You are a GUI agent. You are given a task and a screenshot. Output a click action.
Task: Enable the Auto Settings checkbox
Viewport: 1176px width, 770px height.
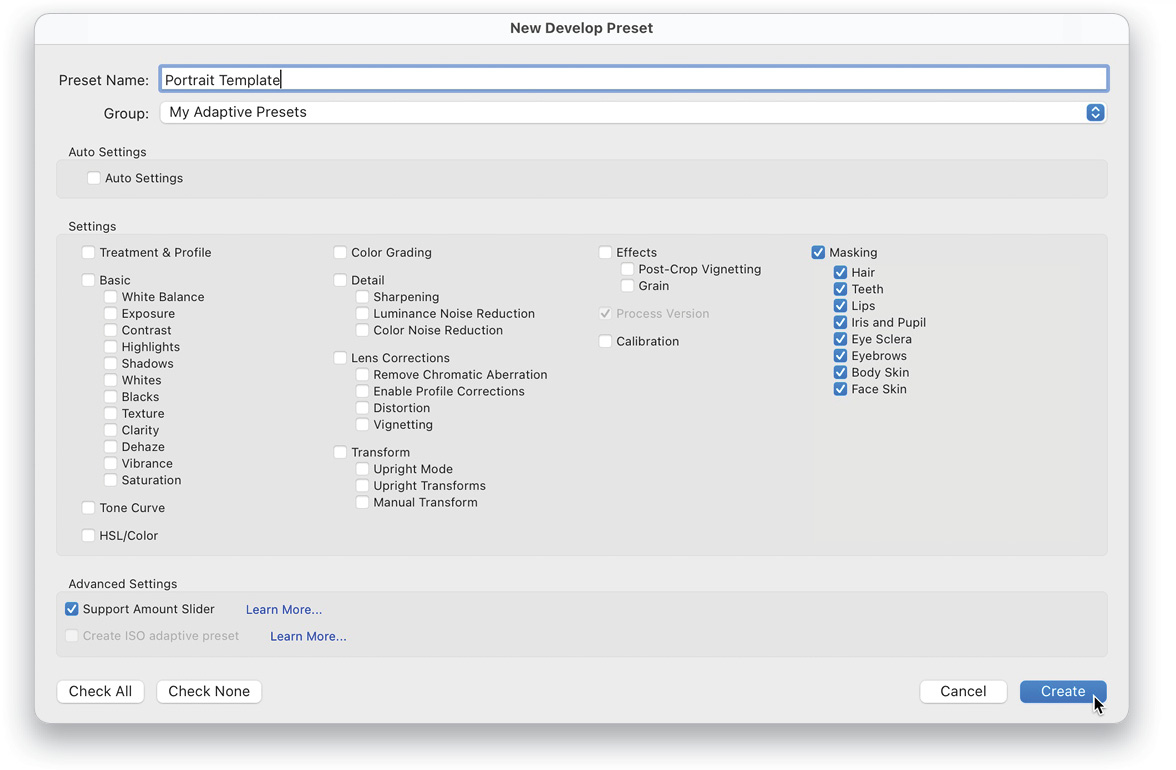point(94,179)
